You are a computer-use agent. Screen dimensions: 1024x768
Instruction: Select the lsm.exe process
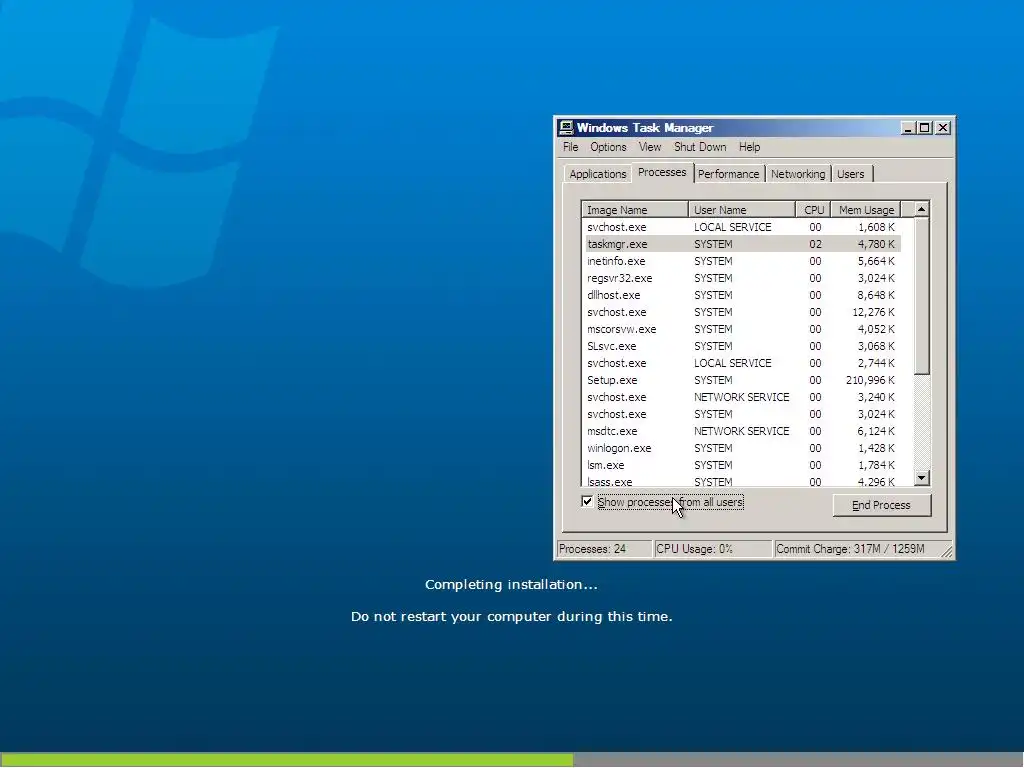(x=741, y=465)
